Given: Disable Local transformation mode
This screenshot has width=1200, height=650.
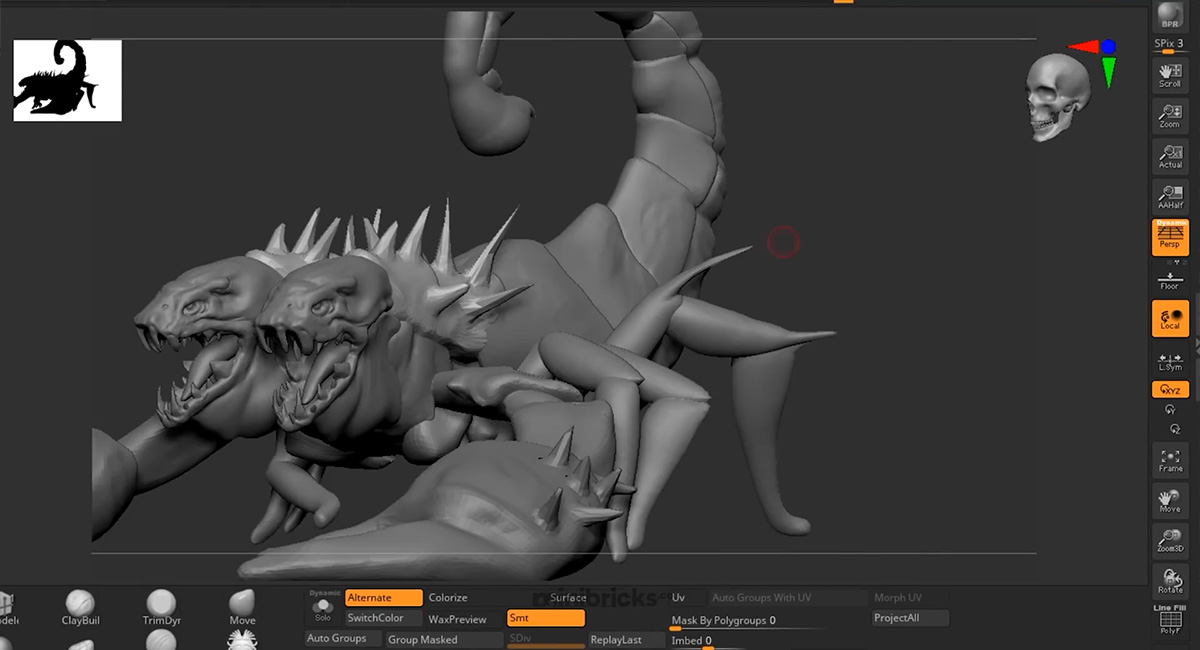Looking at the screenshot, I should (x=1170, y=318).
